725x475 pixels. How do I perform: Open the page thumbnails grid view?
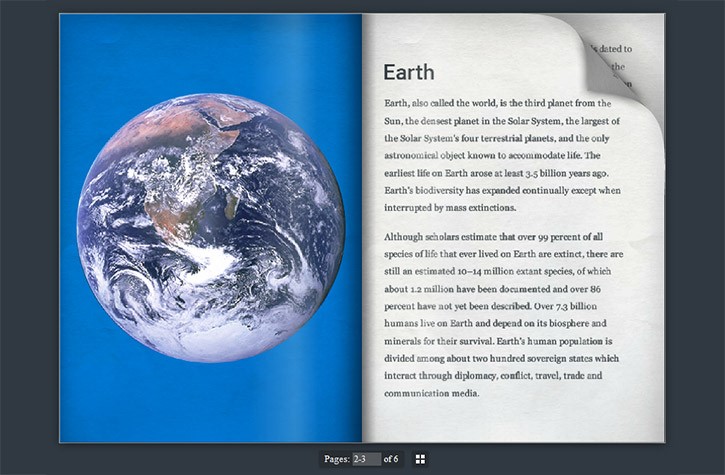pyautogui.click(x=420, y=459)
